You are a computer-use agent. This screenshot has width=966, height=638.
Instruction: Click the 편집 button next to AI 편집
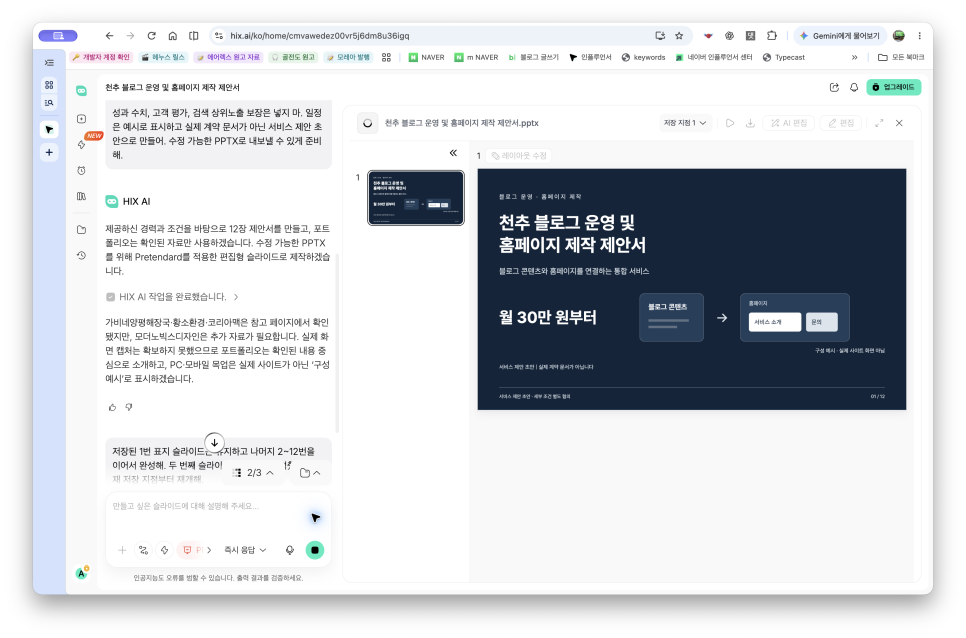840,123
